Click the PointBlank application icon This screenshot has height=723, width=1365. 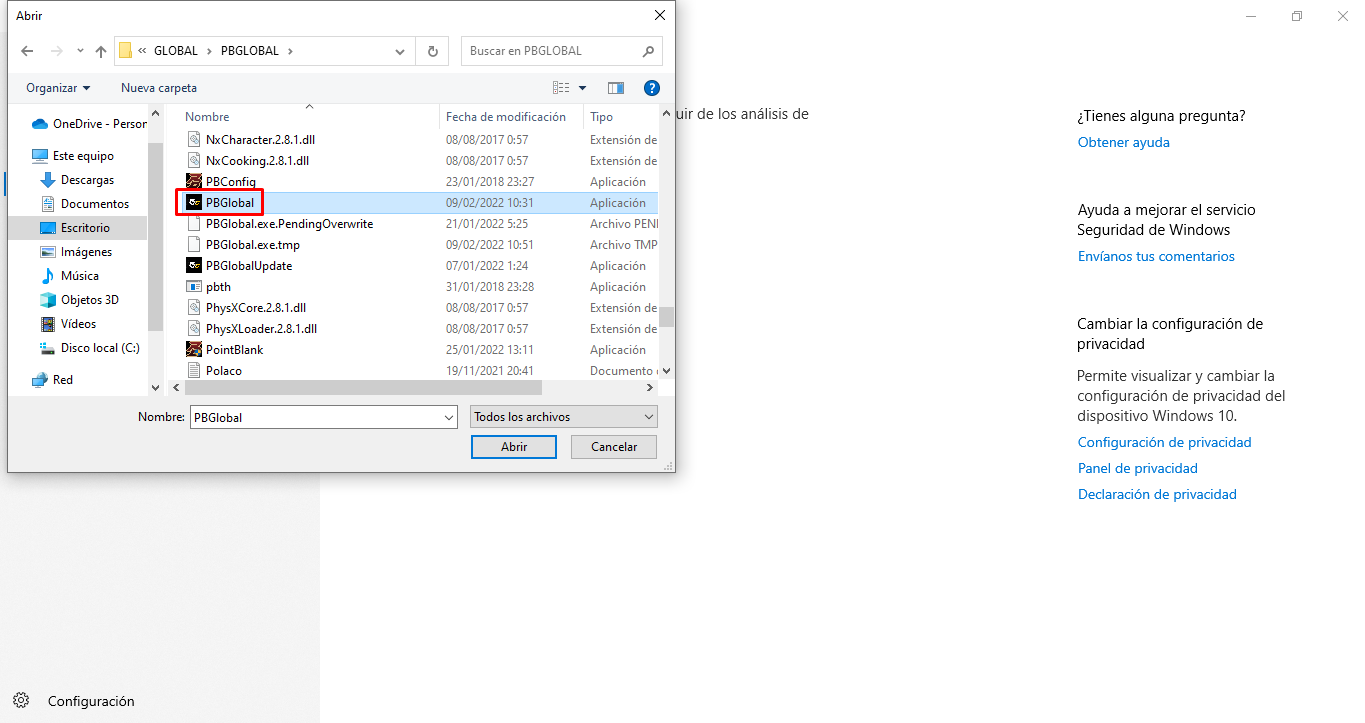point(195,350)
